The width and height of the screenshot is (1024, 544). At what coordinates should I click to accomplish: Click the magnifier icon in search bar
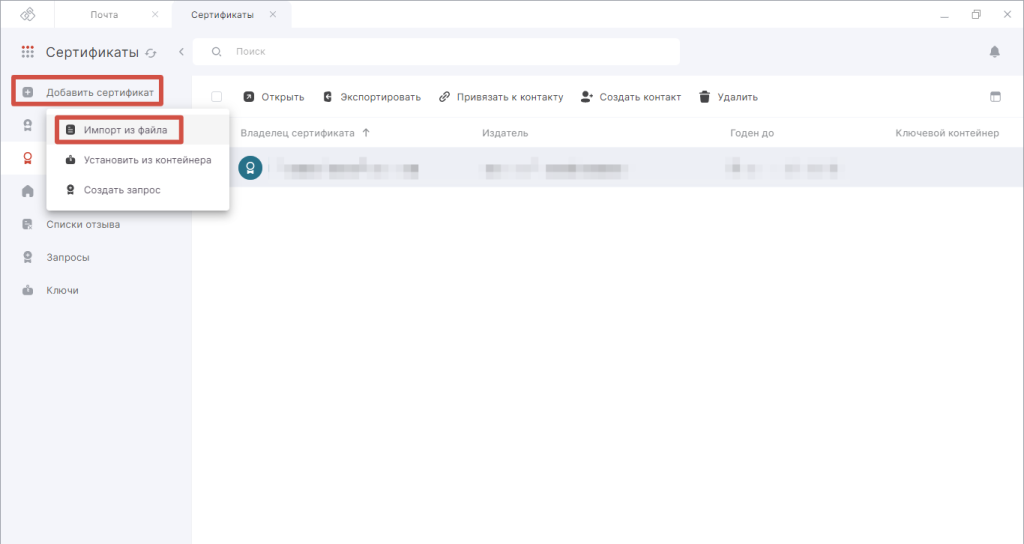click(216, 52)
